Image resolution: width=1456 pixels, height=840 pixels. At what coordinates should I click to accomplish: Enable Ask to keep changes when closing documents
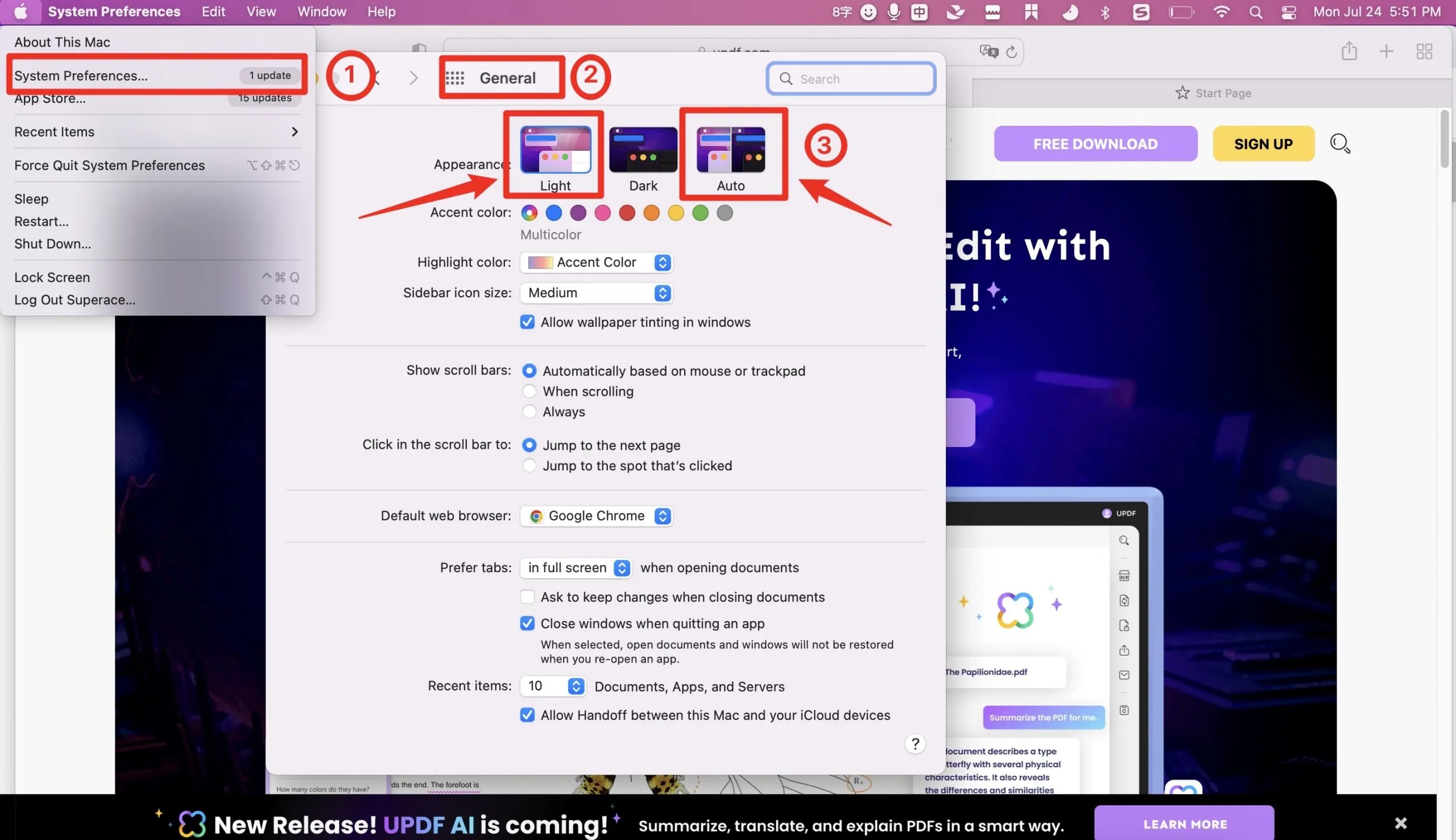coord(527,597)
